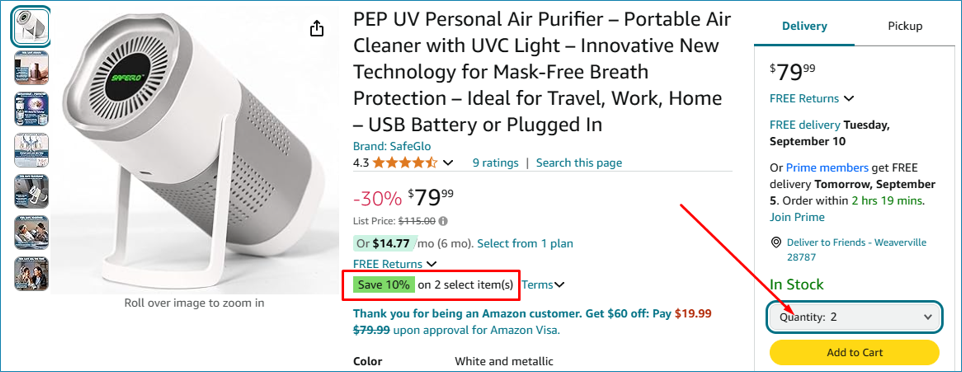Click the Add to Cart button
Image resolution: width=962 pixels, height=372 pixels.
pyautogui.click(x=854, y=352)
